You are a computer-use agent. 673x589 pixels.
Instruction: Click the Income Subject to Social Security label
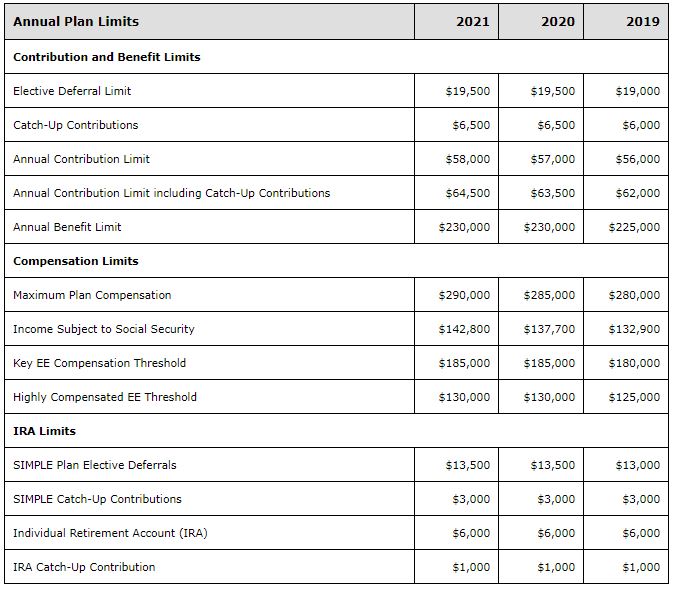(x=104, y=329)
